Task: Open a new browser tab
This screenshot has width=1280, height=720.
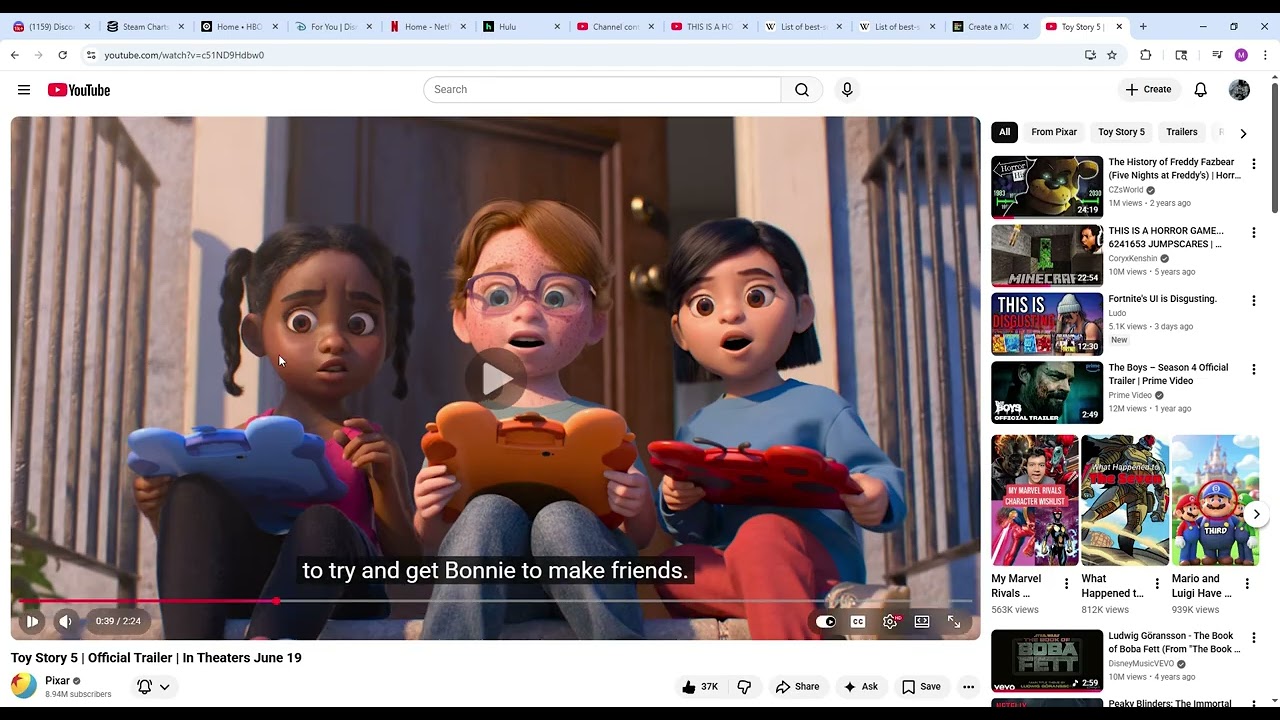Action: [x=1143, y=27]
